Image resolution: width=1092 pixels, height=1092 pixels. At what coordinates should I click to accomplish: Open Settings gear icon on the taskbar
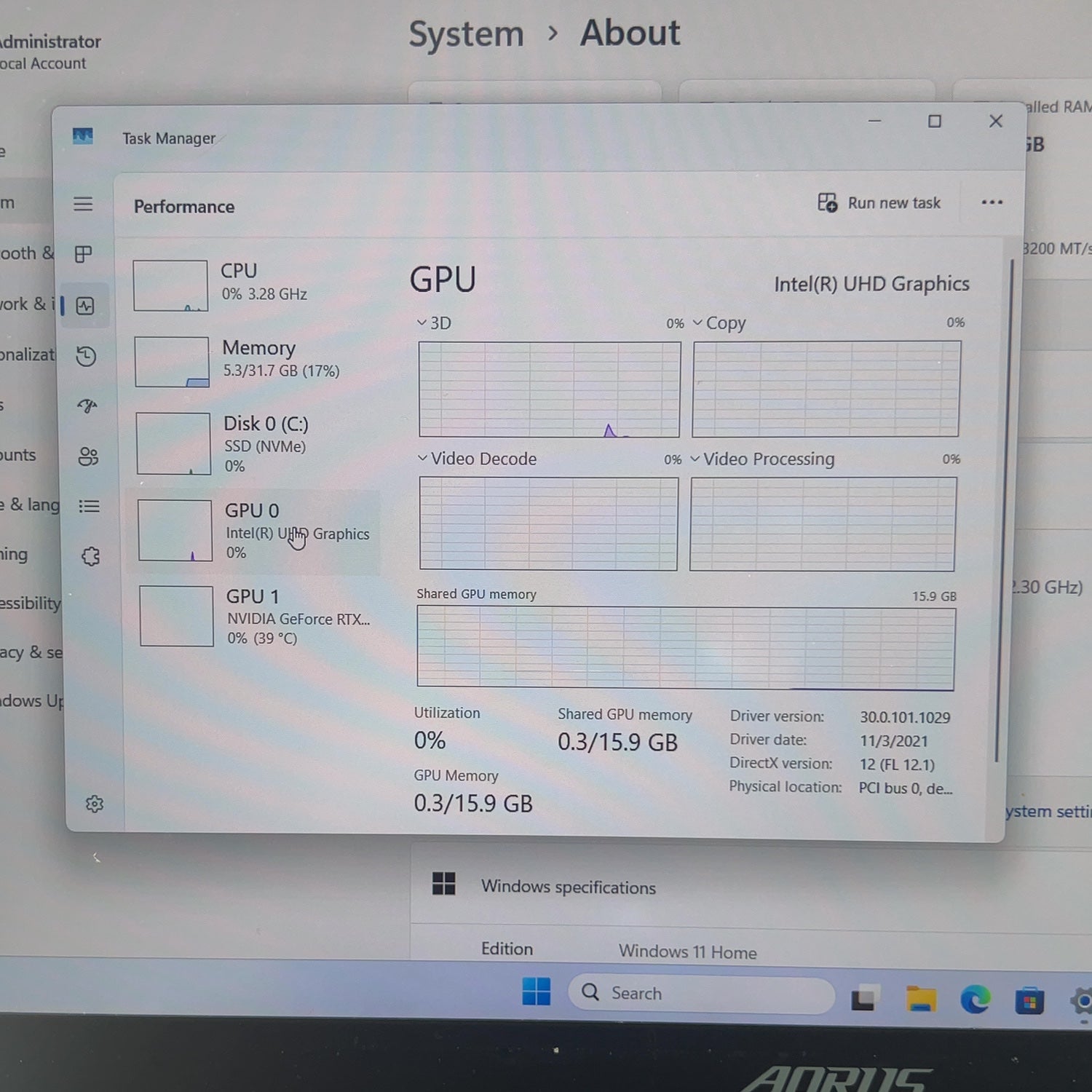[1082, 1002]
